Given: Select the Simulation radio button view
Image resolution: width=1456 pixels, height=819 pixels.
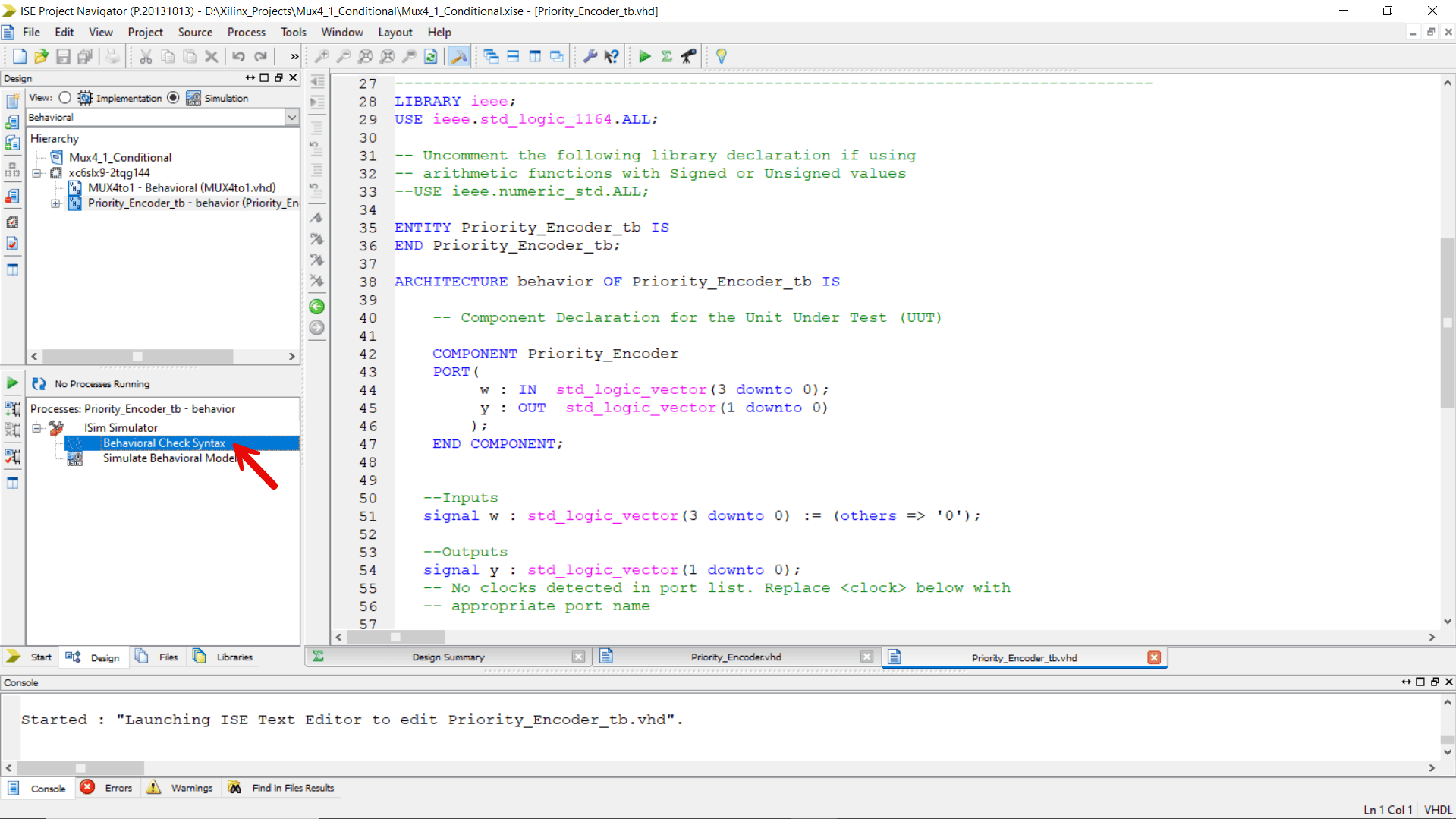Looking at the screenshot, I should point(173,97).
